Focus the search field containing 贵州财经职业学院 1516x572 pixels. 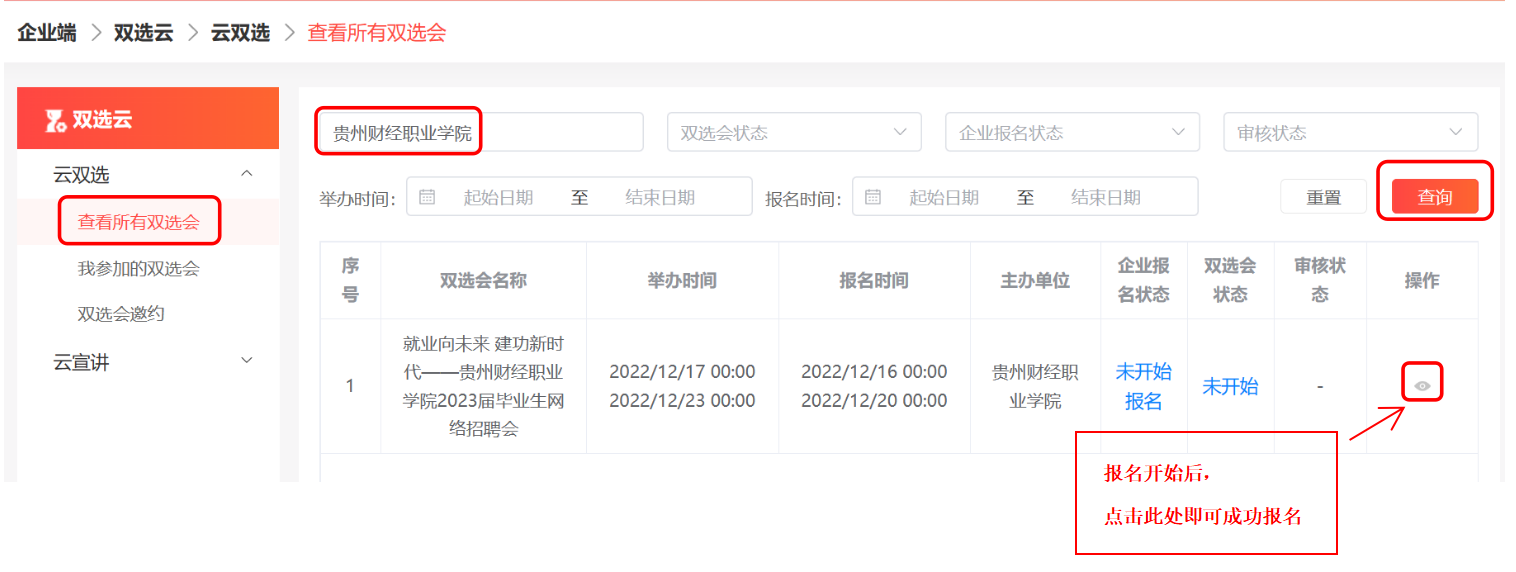click(482, 132)
